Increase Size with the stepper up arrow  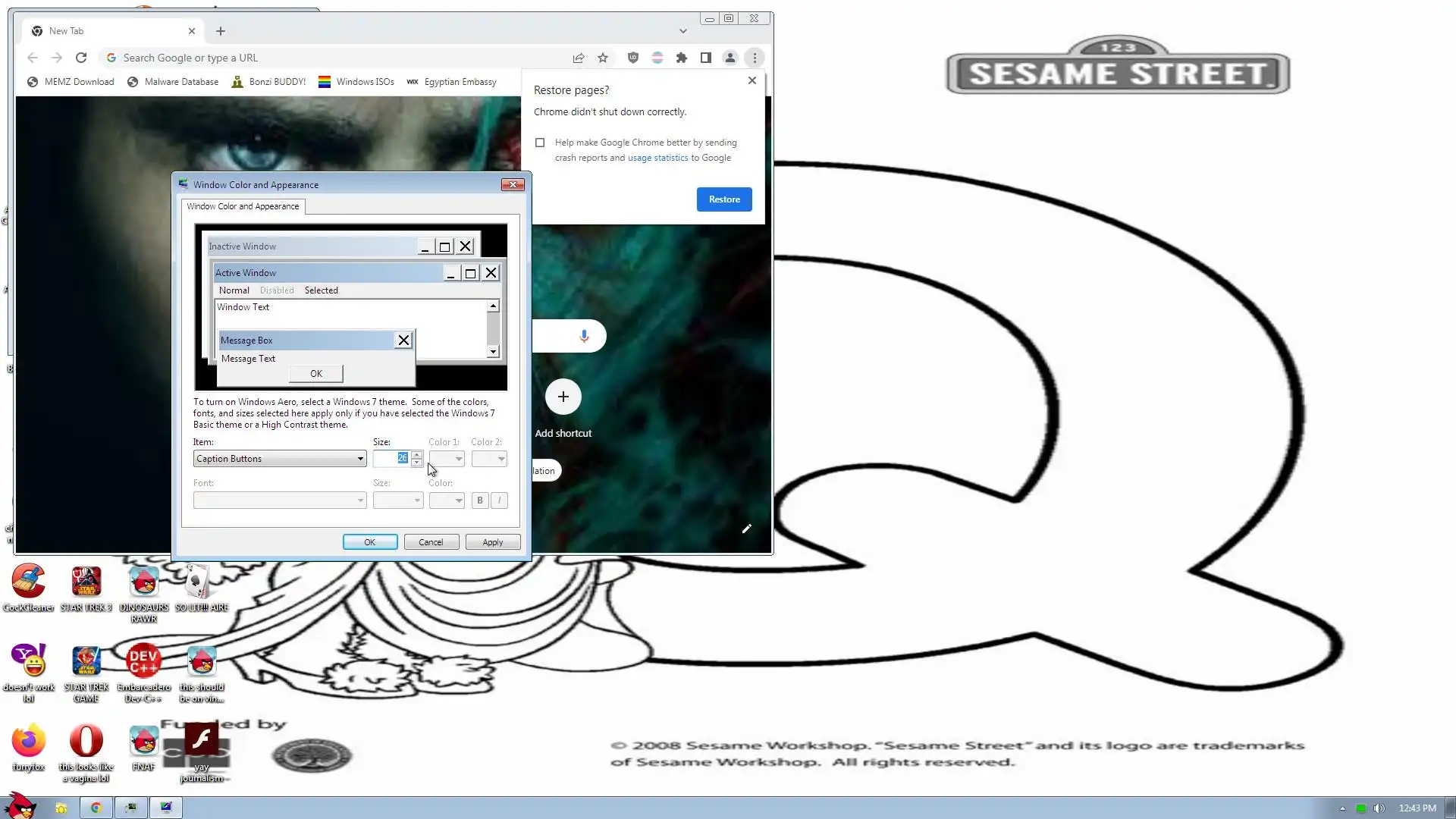coord(416,455)
